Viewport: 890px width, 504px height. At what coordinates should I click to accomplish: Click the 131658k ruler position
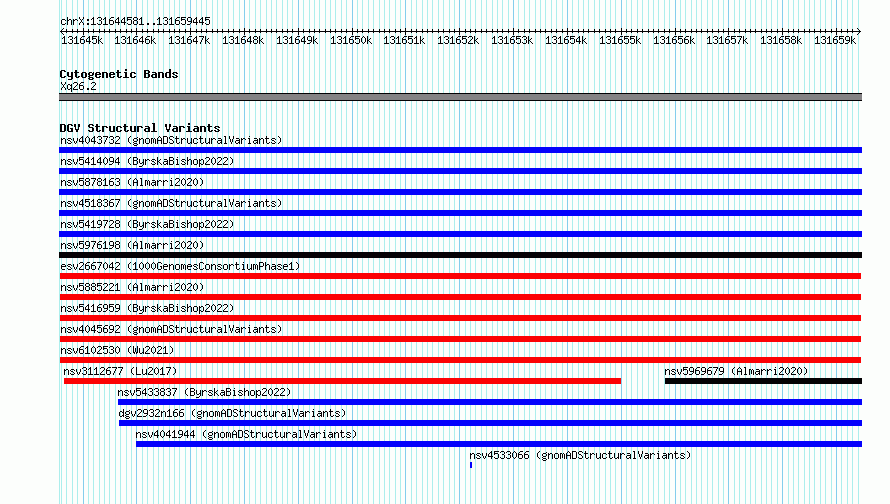coord(781,40)
